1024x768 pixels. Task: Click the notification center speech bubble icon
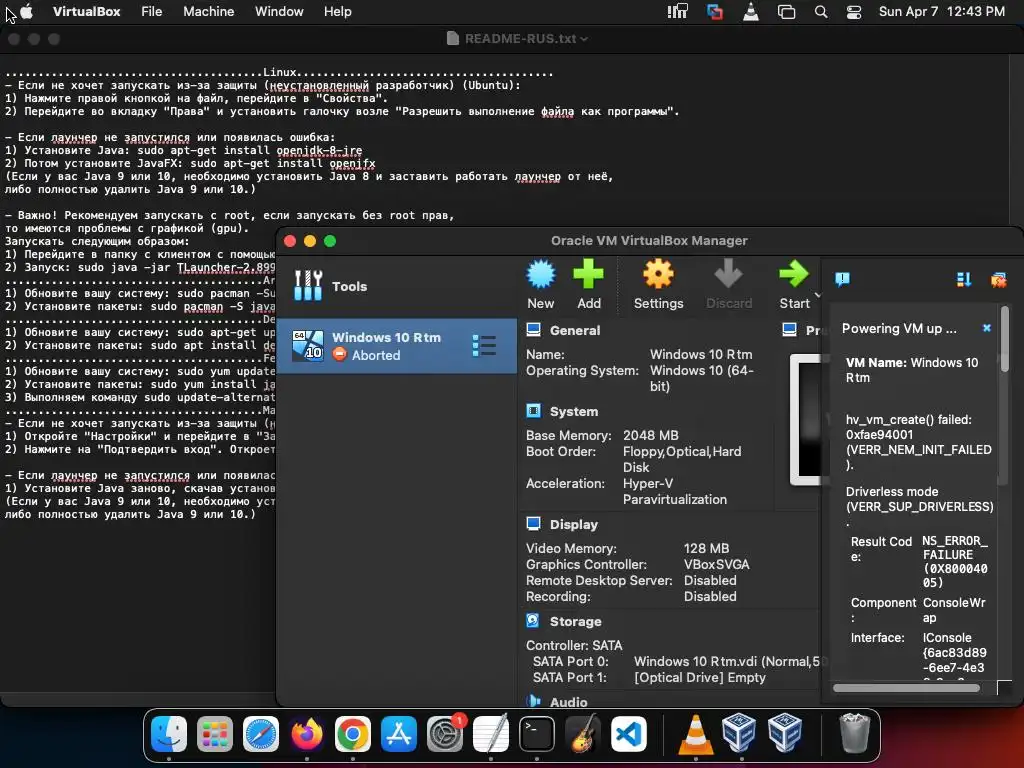coord(842,280)
